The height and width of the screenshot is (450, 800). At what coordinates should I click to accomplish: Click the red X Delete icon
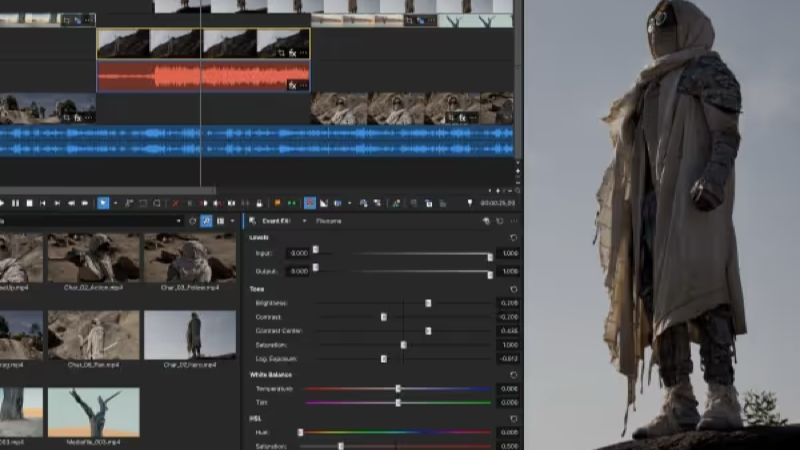coord(176,203)
